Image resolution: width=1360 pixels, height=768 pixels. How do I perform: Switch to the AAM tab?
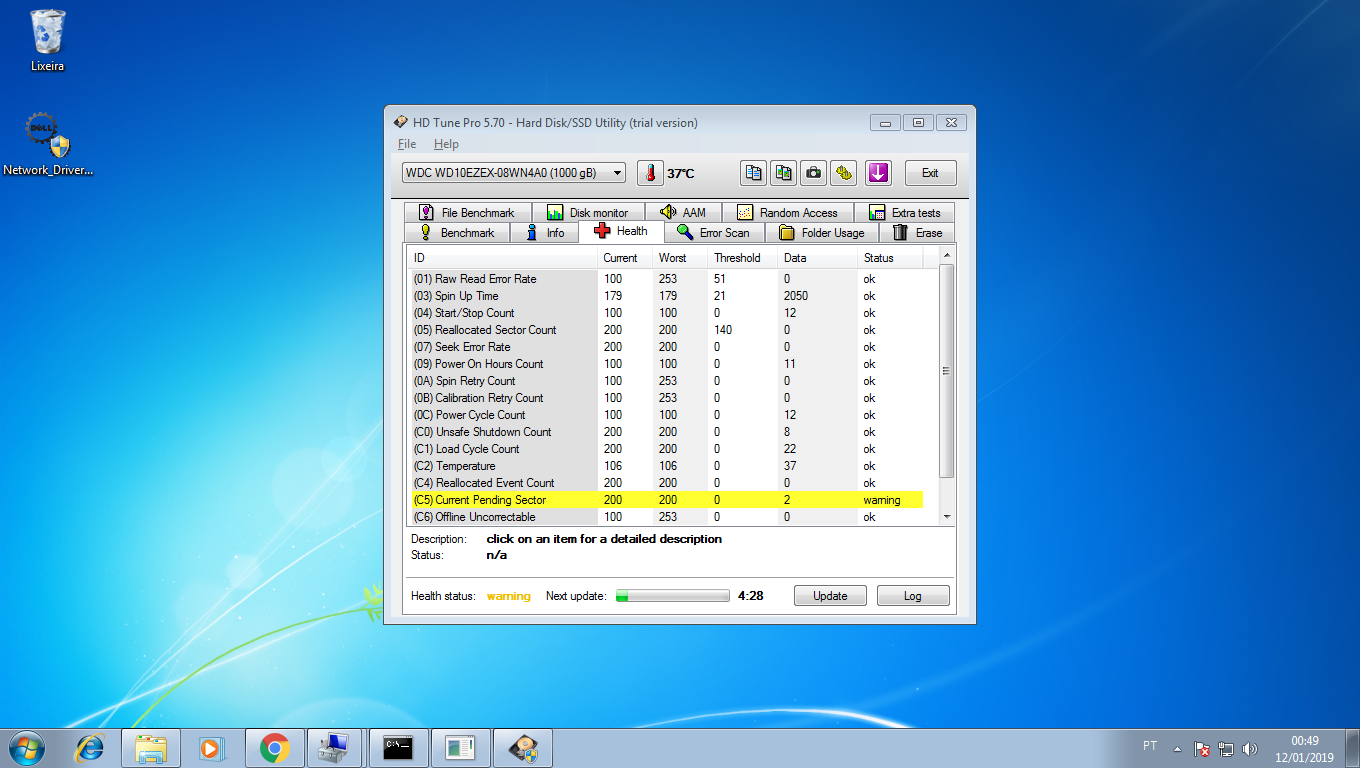click(684, 212)
